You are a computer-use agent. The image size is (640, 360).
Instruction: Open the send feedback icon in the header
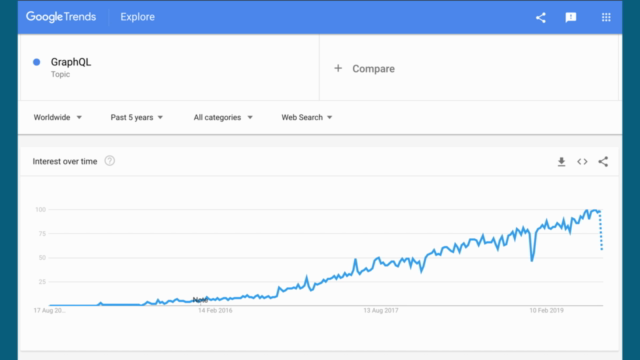571,18
